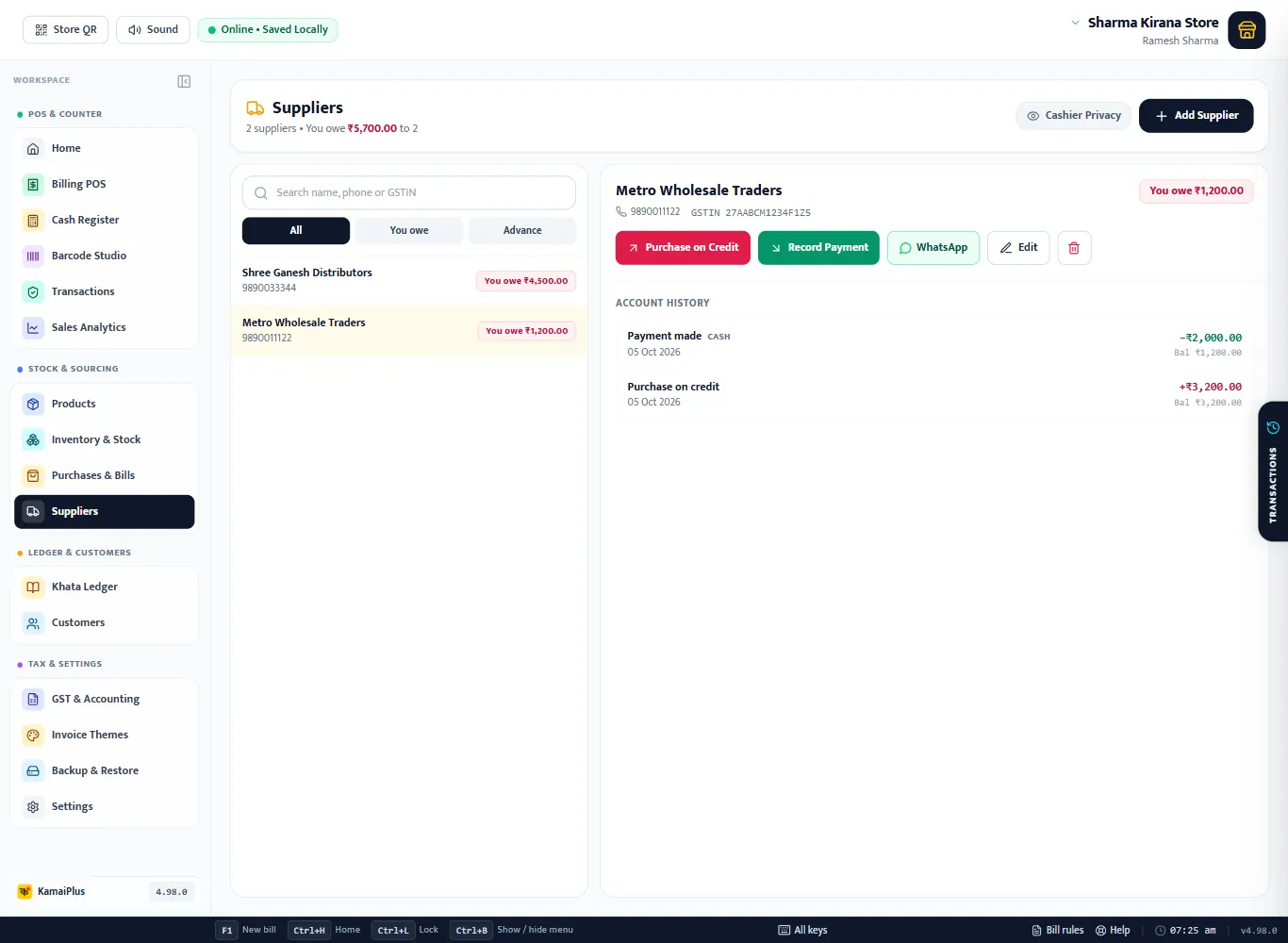1288x943 pixels.
Task: Go to Cash Register
Action: (104, 220)
